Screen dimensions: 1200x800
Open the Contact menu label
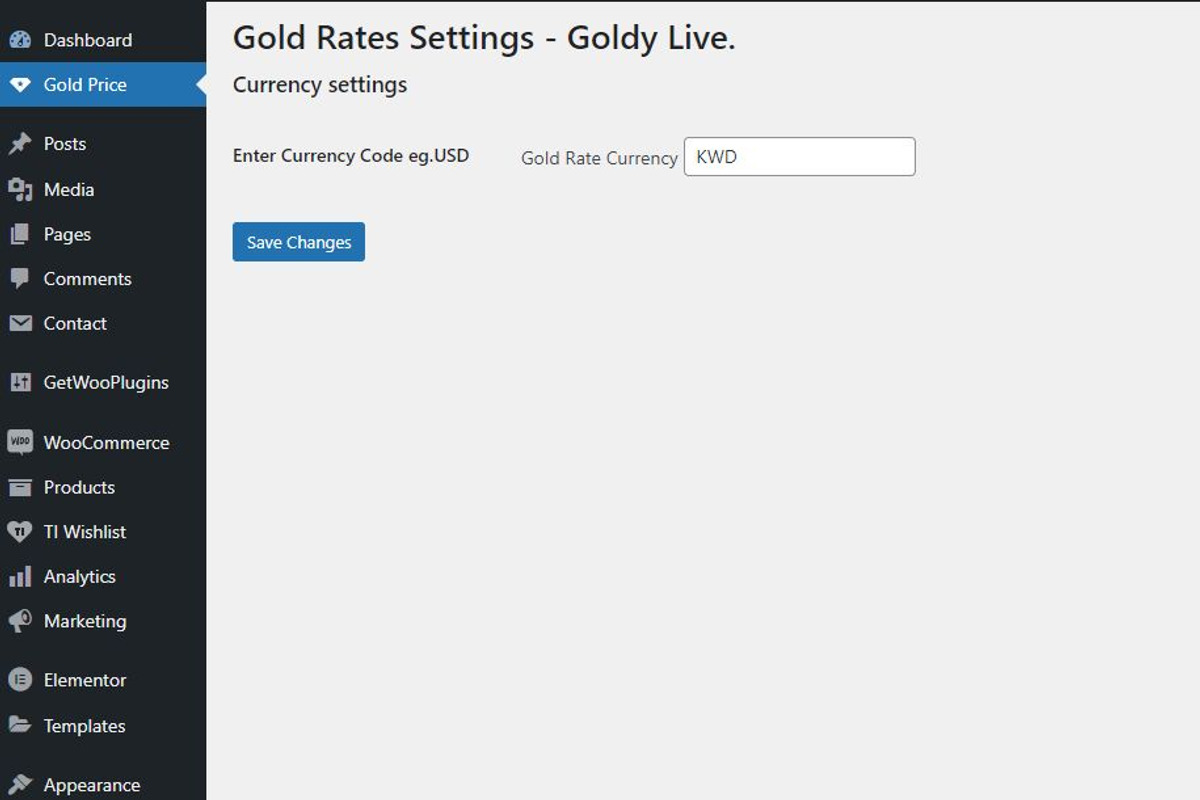pos(75,323)
